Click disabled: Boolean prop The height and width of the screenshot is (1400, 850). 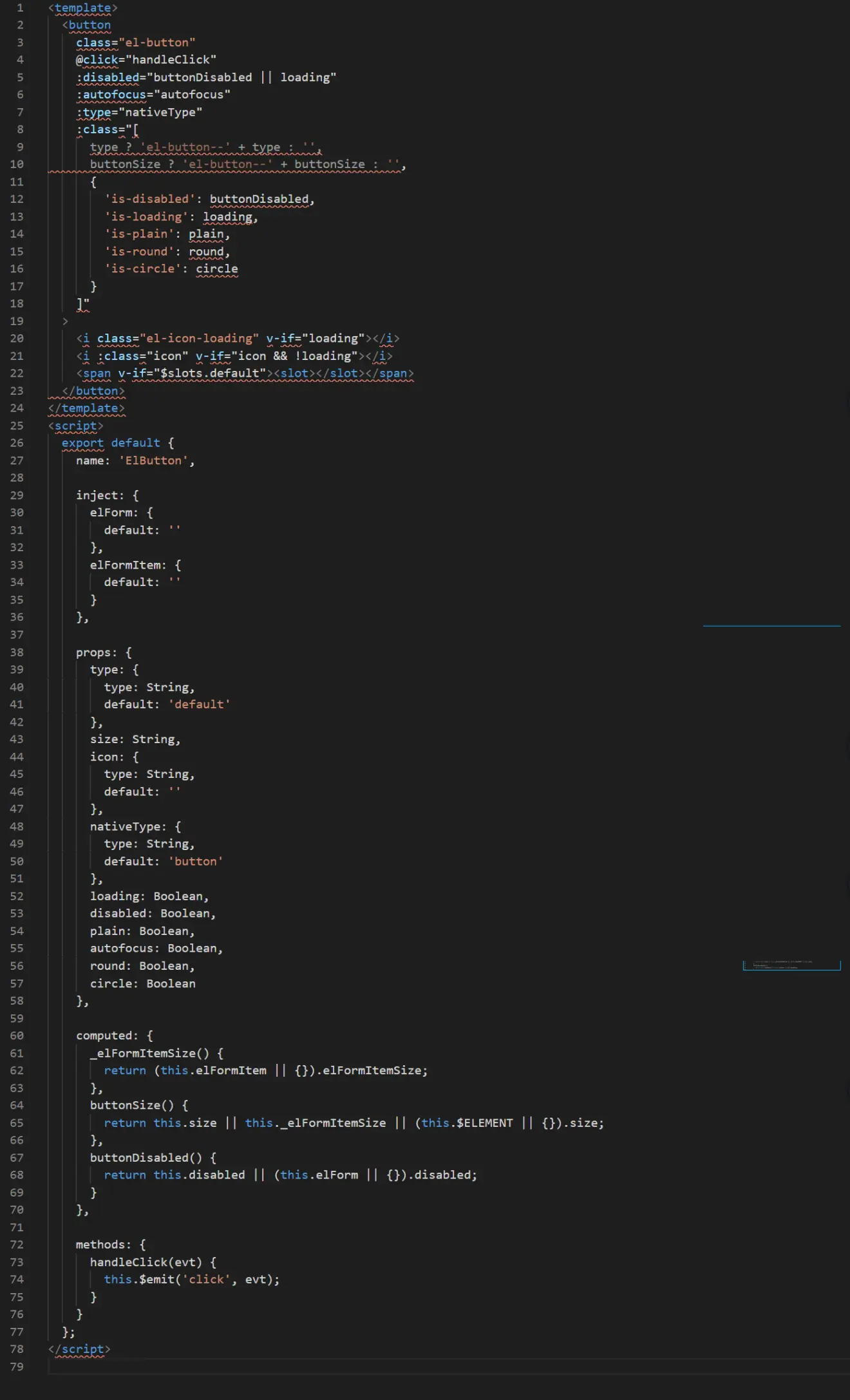(x=153, y=914)
